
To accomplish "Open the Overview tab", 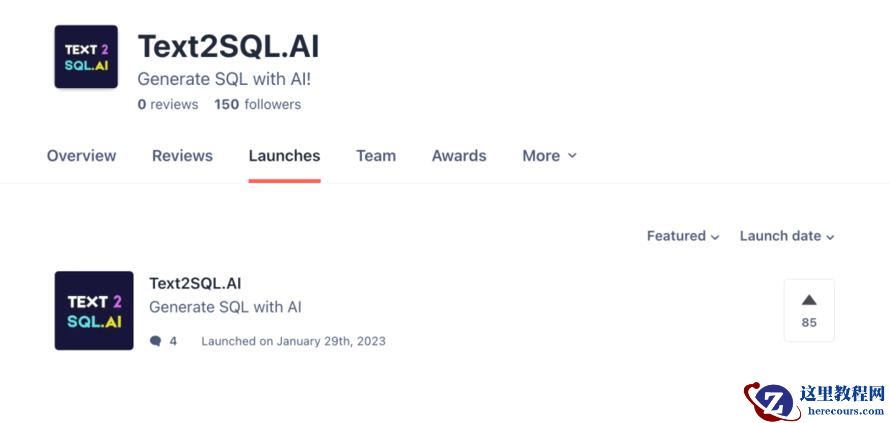I will click(81, 156).
